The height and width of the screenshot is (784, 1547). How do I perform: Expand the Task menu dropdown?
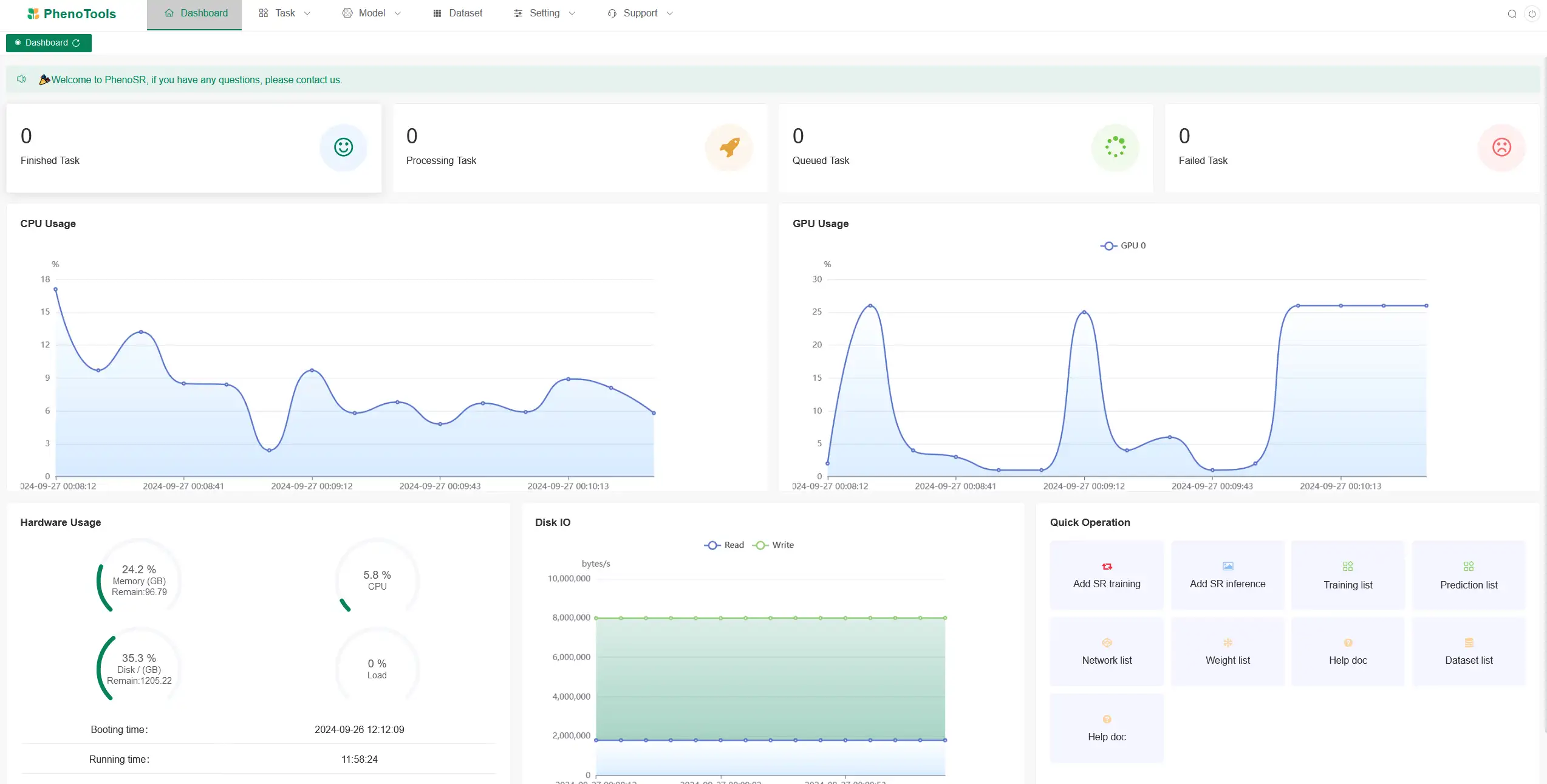(x=284, y=13)
